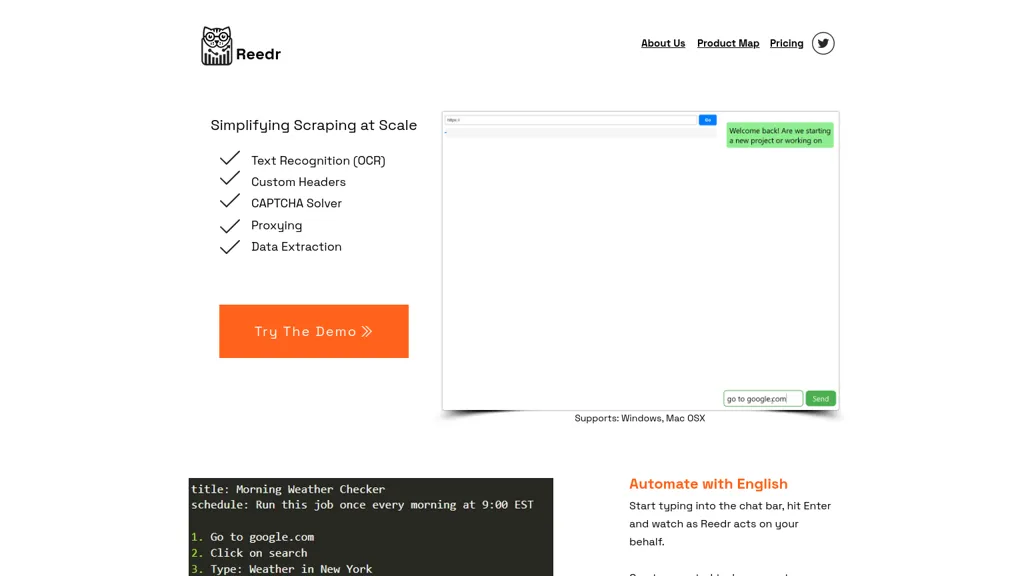Viewport: 1024px width, 576px height.
Task: Go to the Product Map page
Action: (728, 43)
